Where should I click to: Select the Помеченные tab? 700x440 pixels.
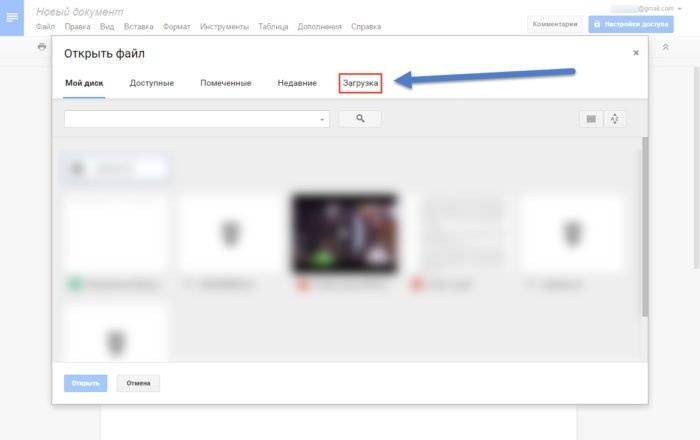pos(225,83)
